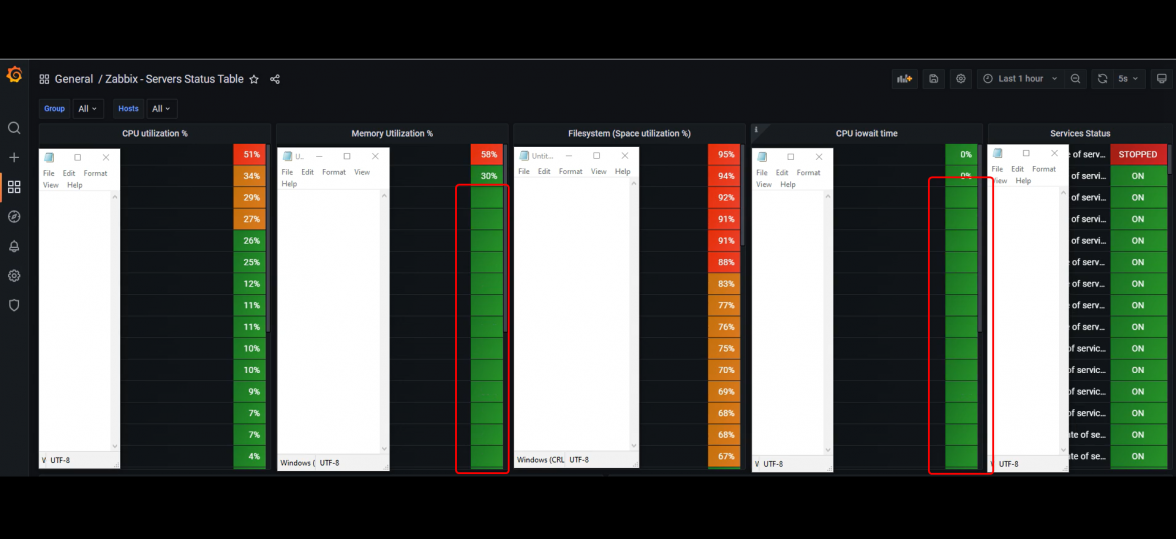
Task: Click scroll-down arrow in Notepad over Filesystem panel
Action: click(634, 445)
